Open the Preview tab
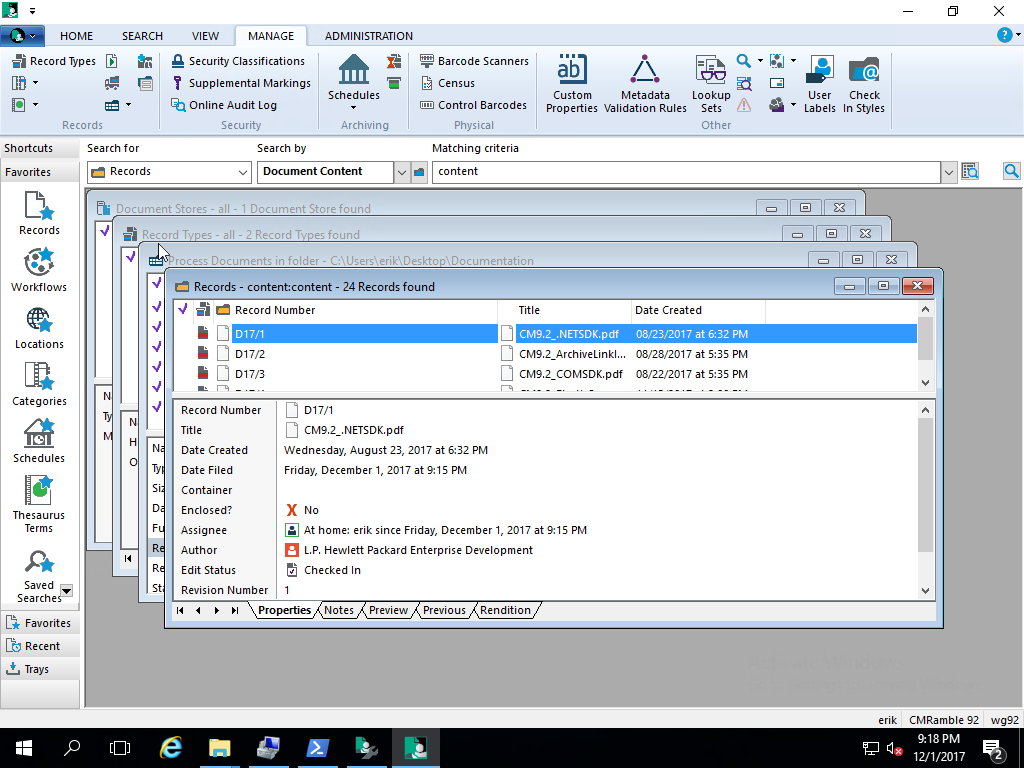The height and width of the screenshot is (768, 1024). point(388,610)
